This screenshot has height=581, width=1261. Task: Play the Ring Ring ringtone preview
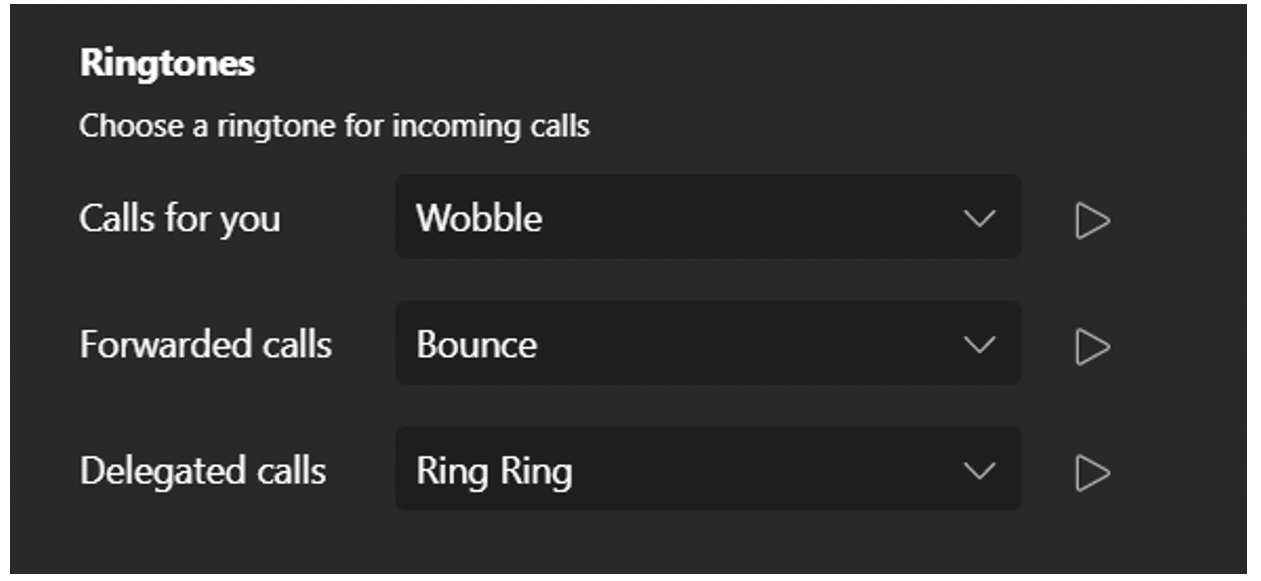[x=1092, y=472]
